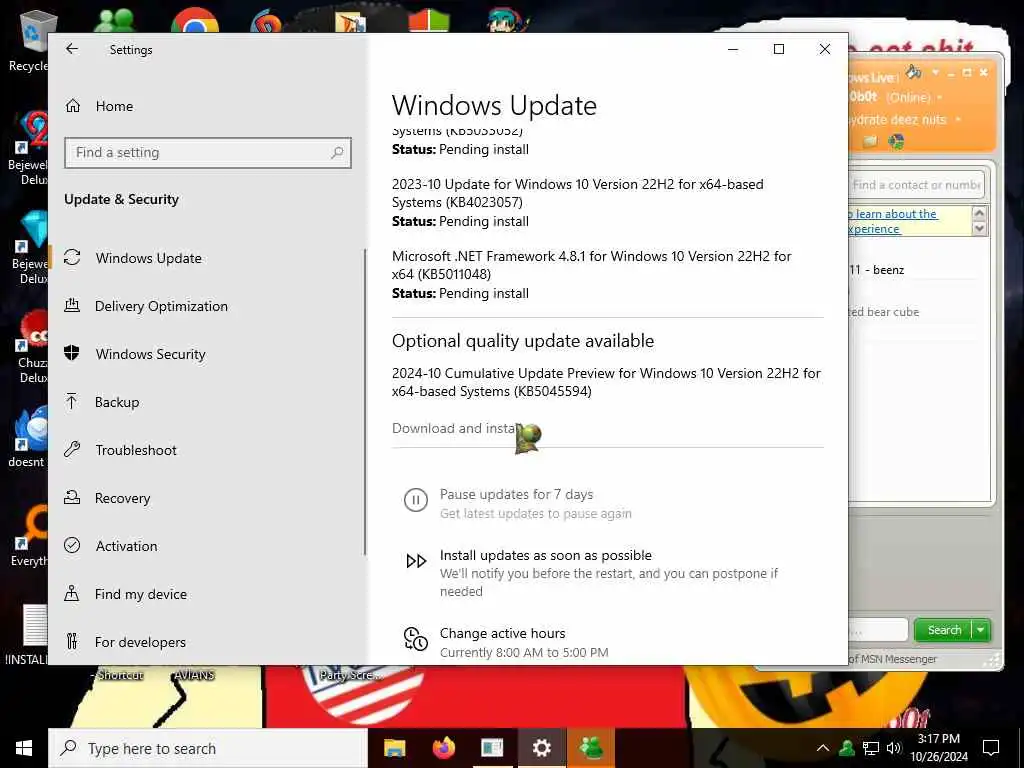Click the pause circle icon
This screenshot has width=1024, height=768.
415,500
